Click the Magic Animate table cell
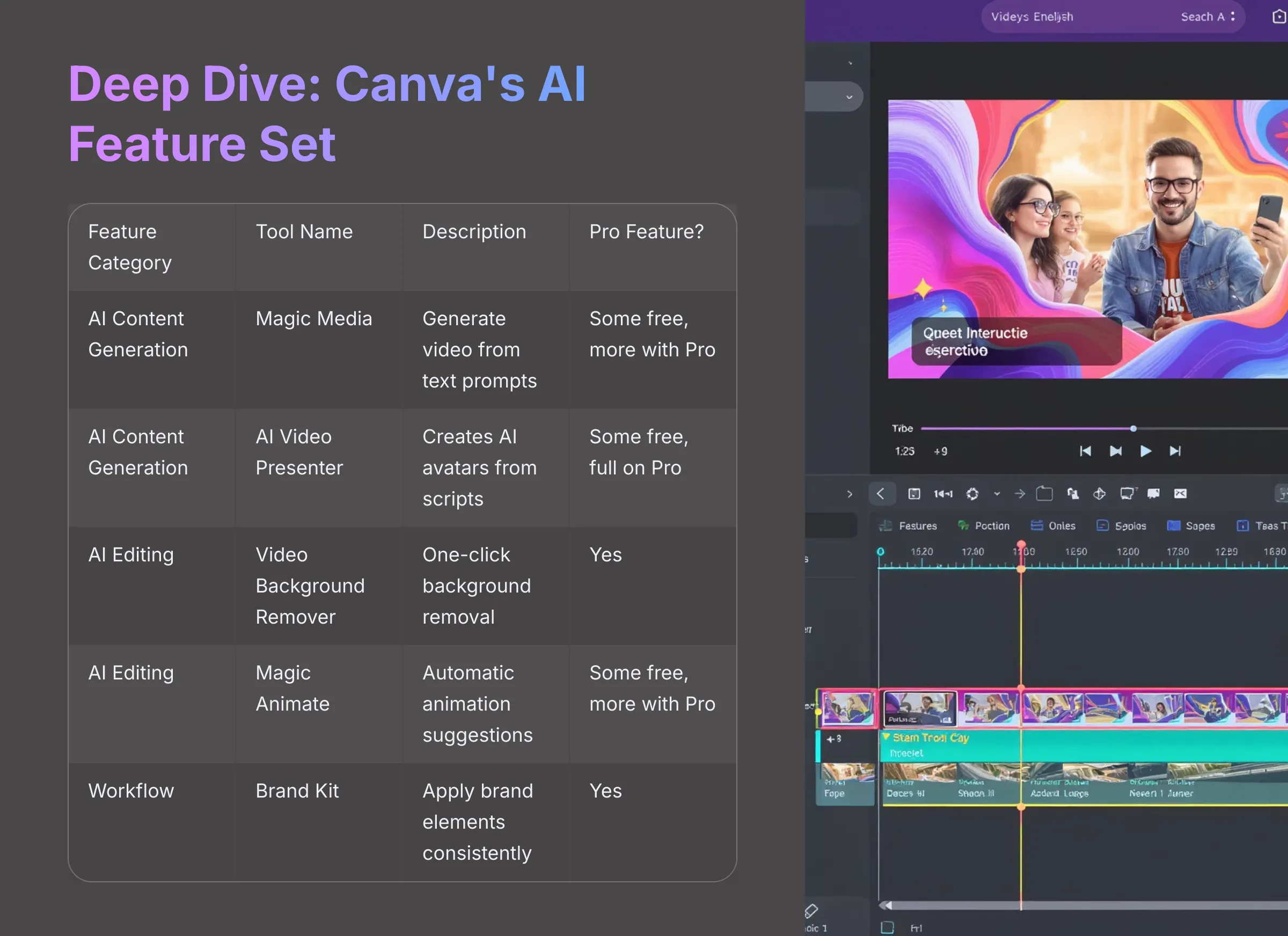The height and width of the screenshot is (936, 1288). pyautogui.click(x=319, y=704)
